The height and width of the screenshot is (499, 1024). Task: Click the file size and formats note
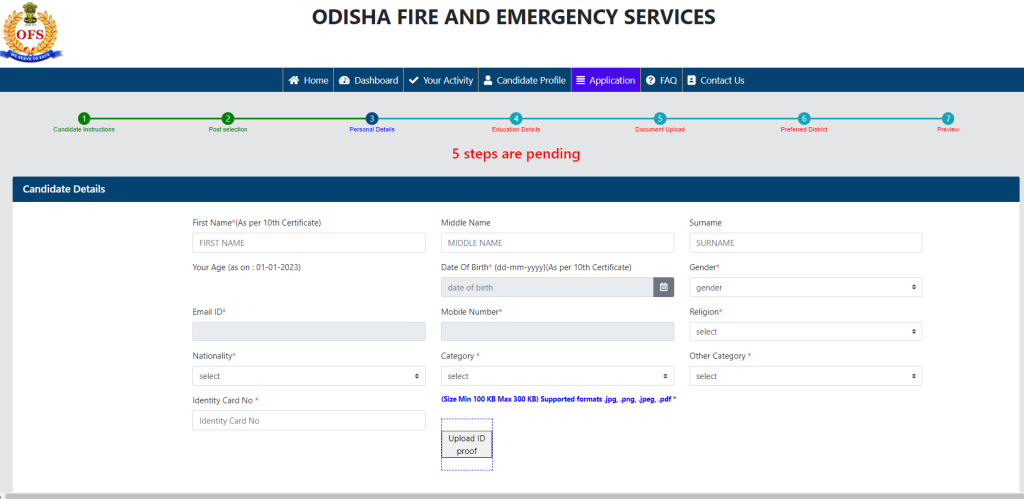558,398
